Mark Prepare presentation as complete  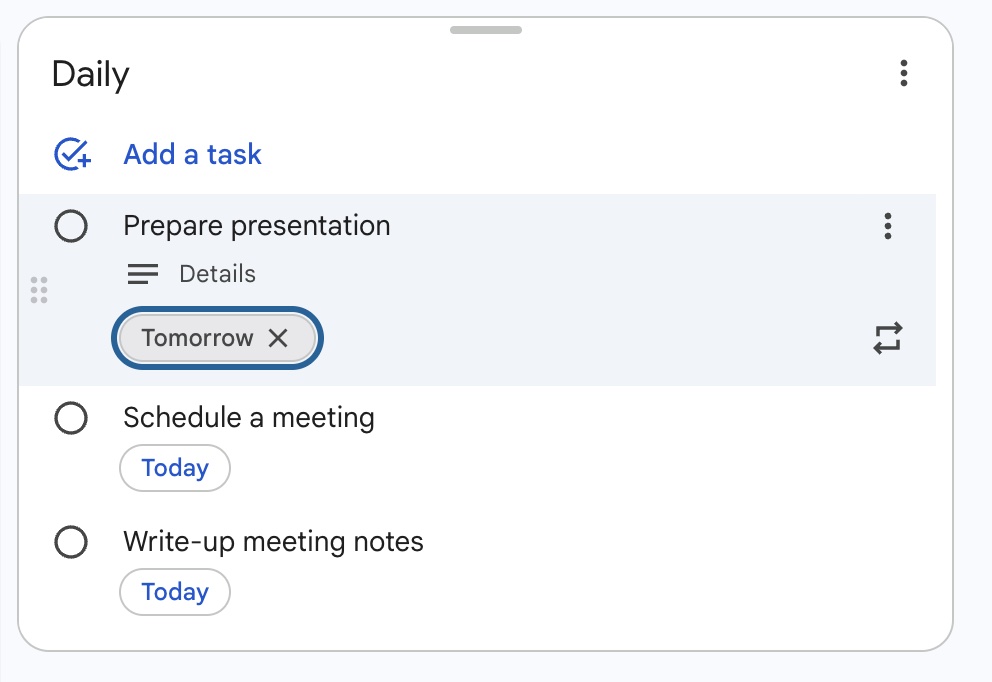pos(71,226)
